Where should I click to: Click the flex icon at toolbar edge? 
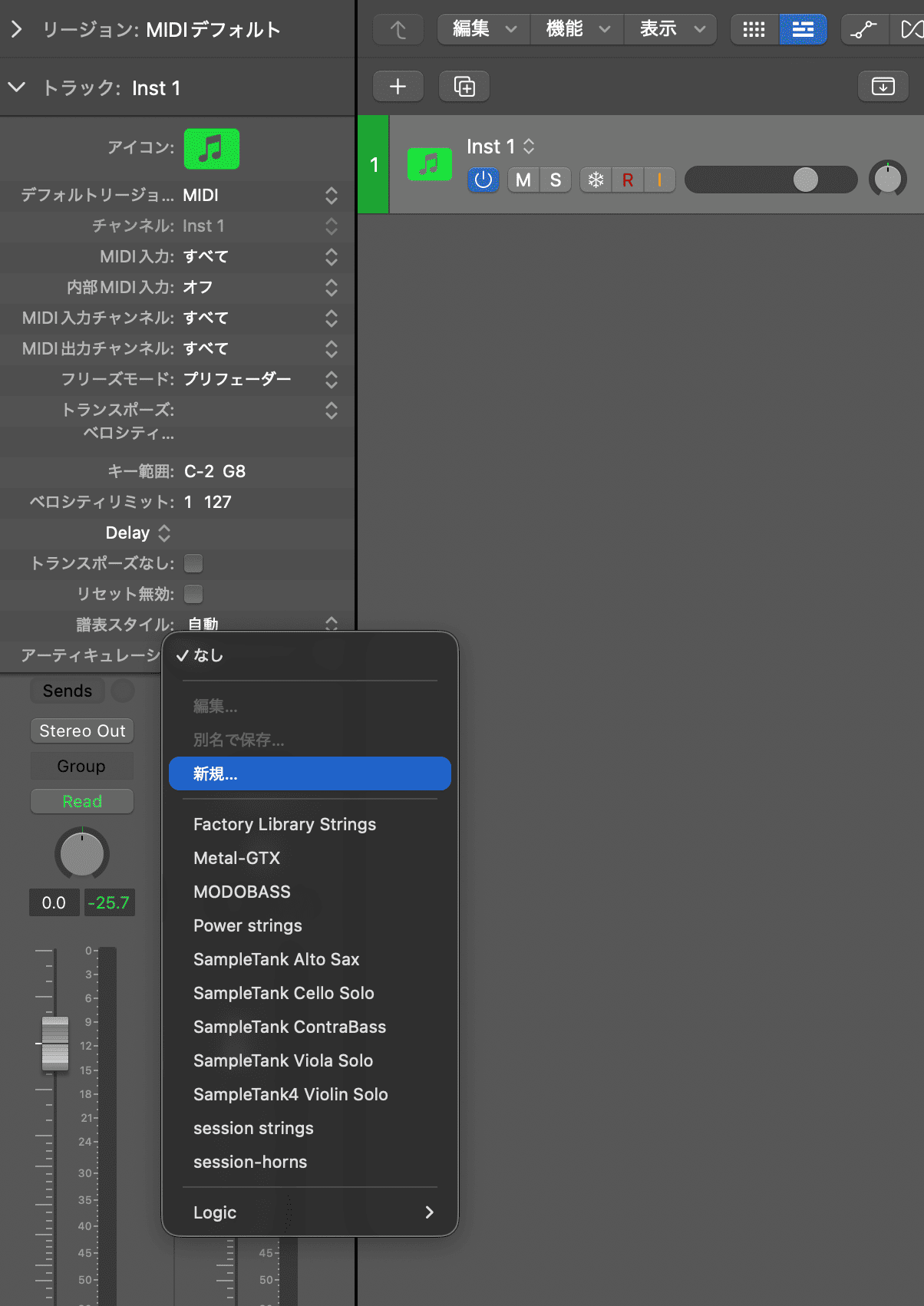tap(910, 29)
